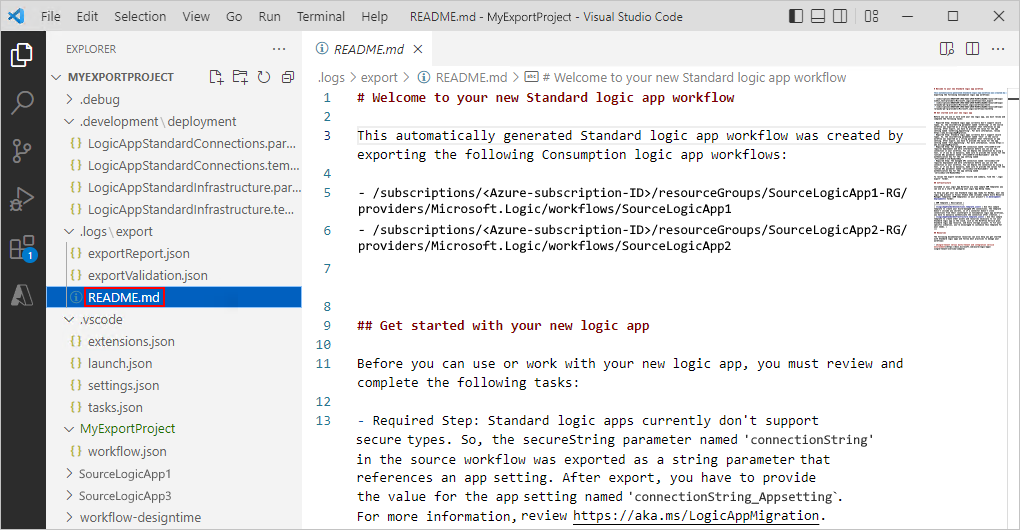Open the Run menu
The height and width of the screenshot is (530, 1020).
269,16
